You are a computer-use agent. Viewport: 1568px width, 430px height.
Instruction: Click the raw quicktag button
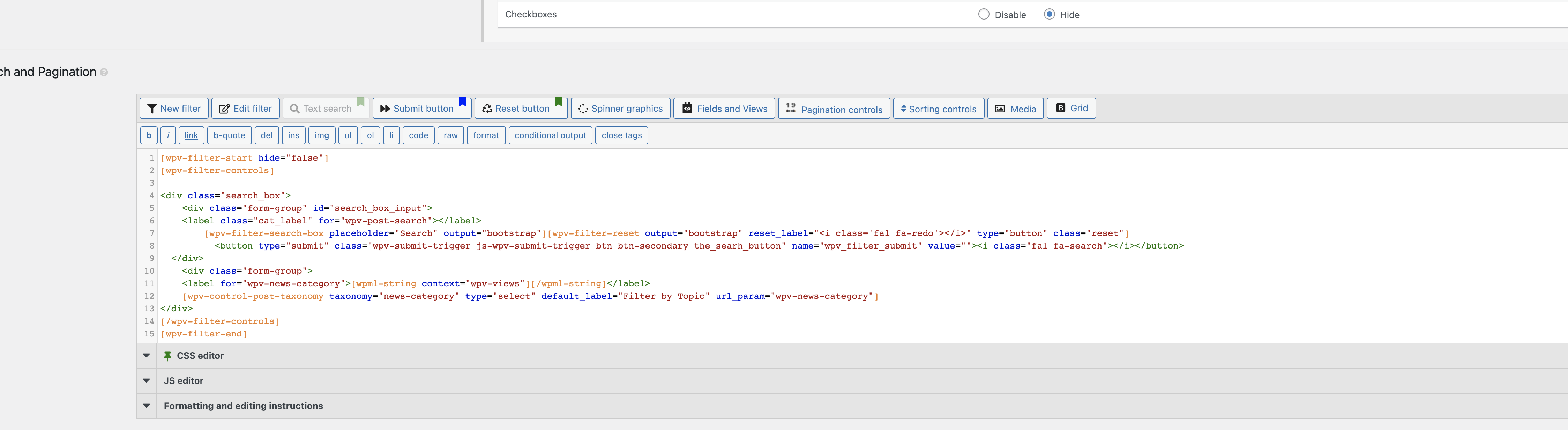click(451, 135)
